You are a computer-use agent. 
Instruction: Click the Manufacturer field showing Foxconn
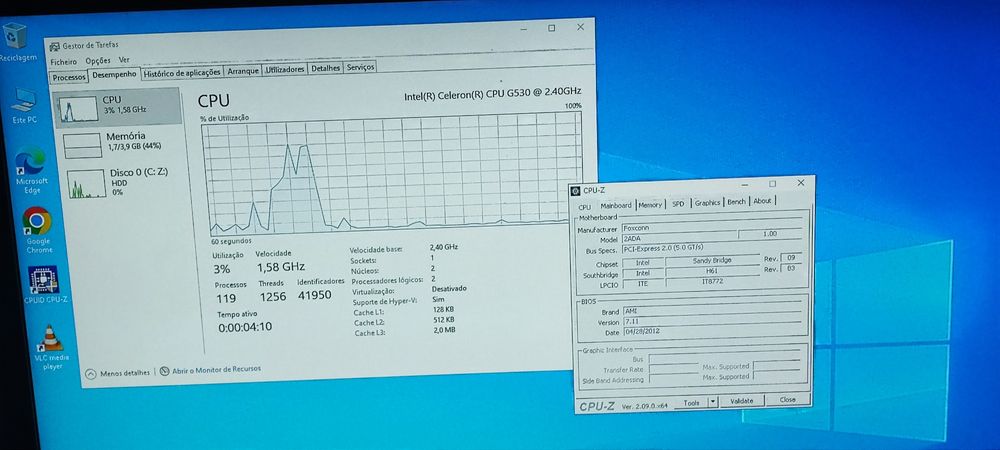[710, 228]
